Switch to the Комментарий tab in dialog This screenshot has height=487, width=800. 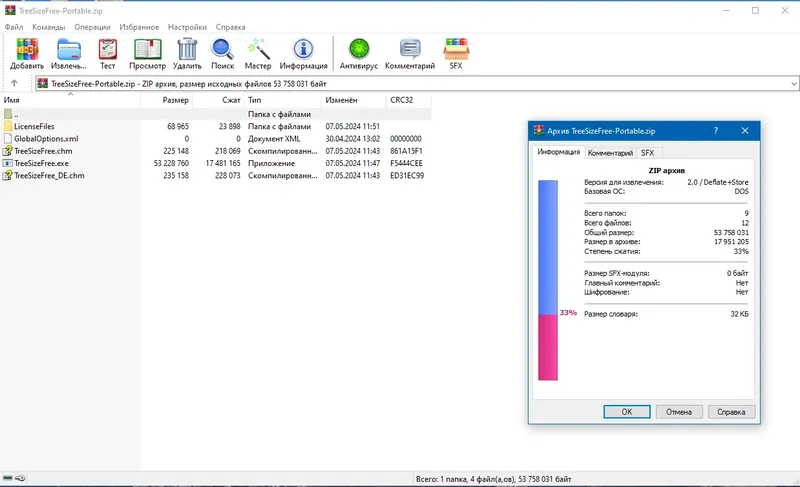(610, 153)
